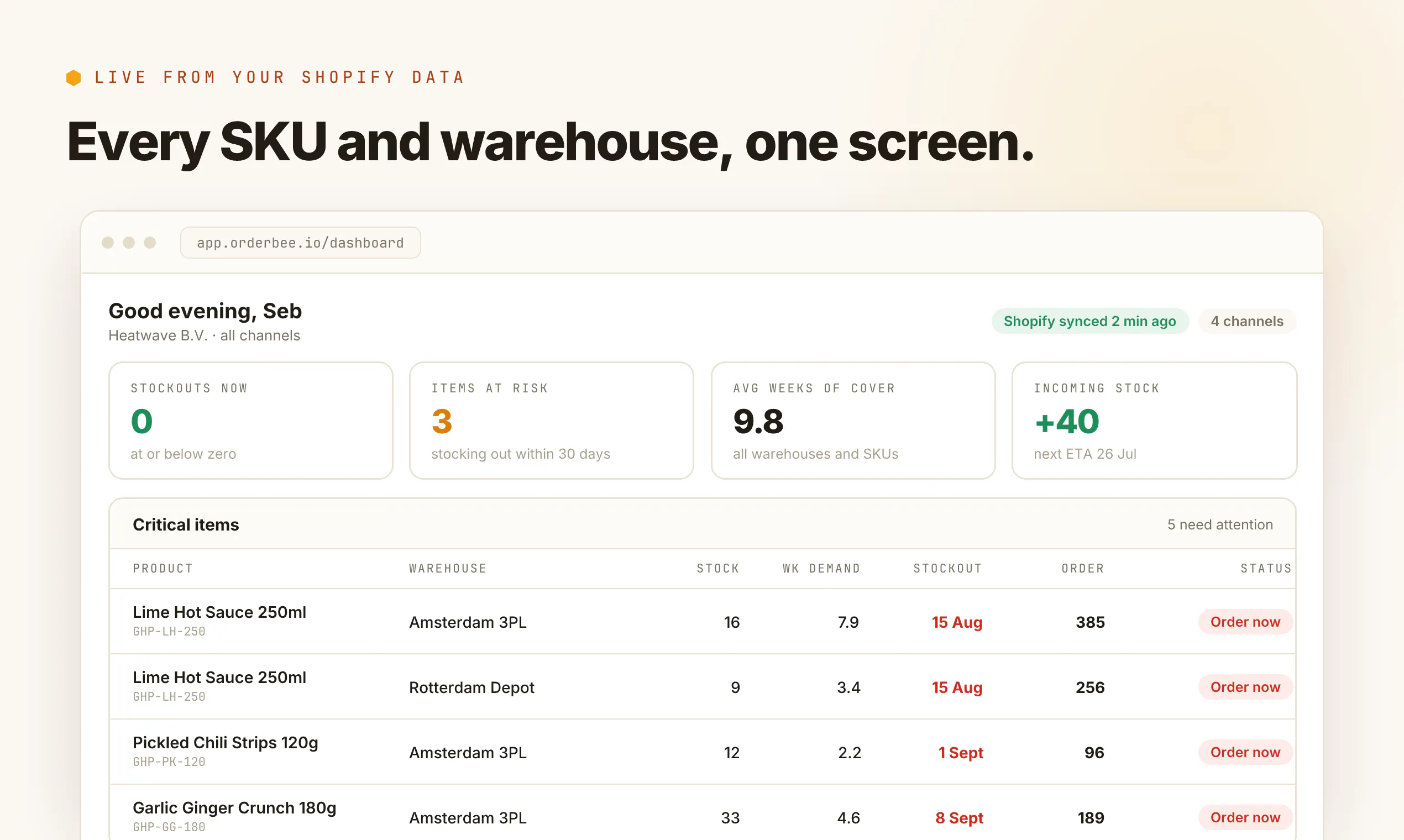
Task: Click the stock value 33
Action: 730,817
